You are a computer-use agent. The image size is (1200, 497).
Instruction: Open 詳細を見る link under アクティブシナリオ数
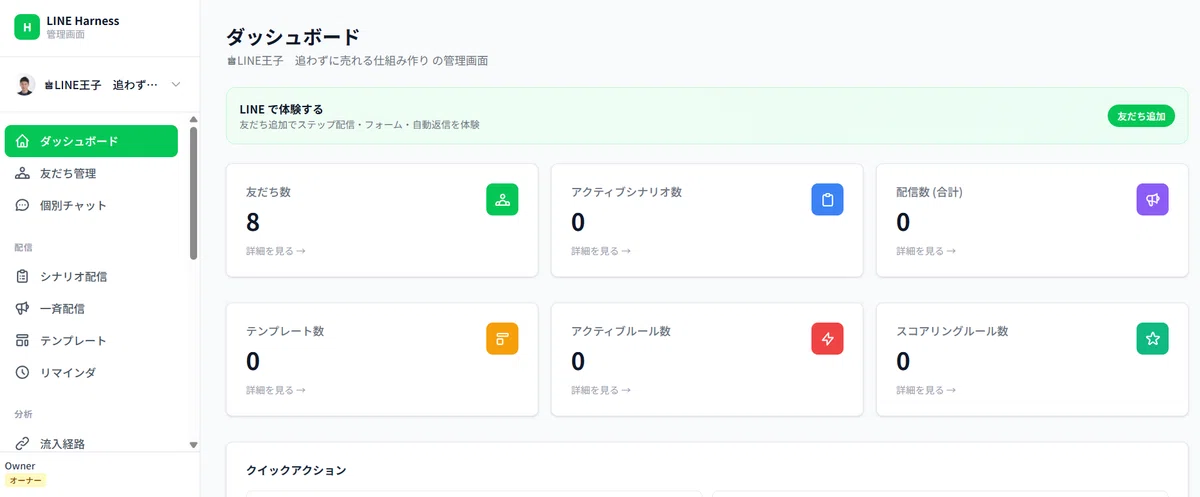[x=601, y=251]
